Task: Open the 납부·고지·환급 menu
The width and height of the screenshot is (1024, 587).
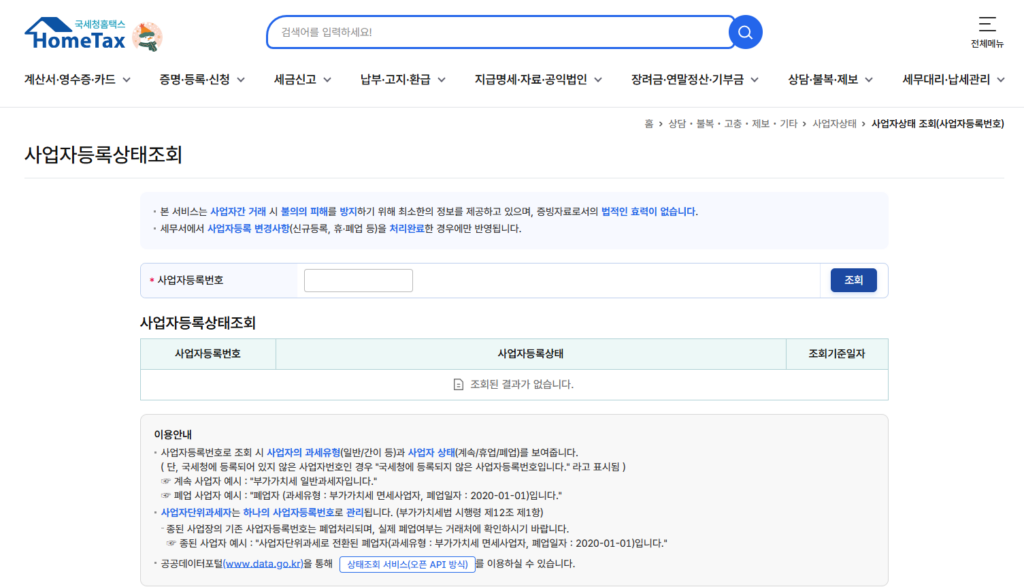Action: 402,80
